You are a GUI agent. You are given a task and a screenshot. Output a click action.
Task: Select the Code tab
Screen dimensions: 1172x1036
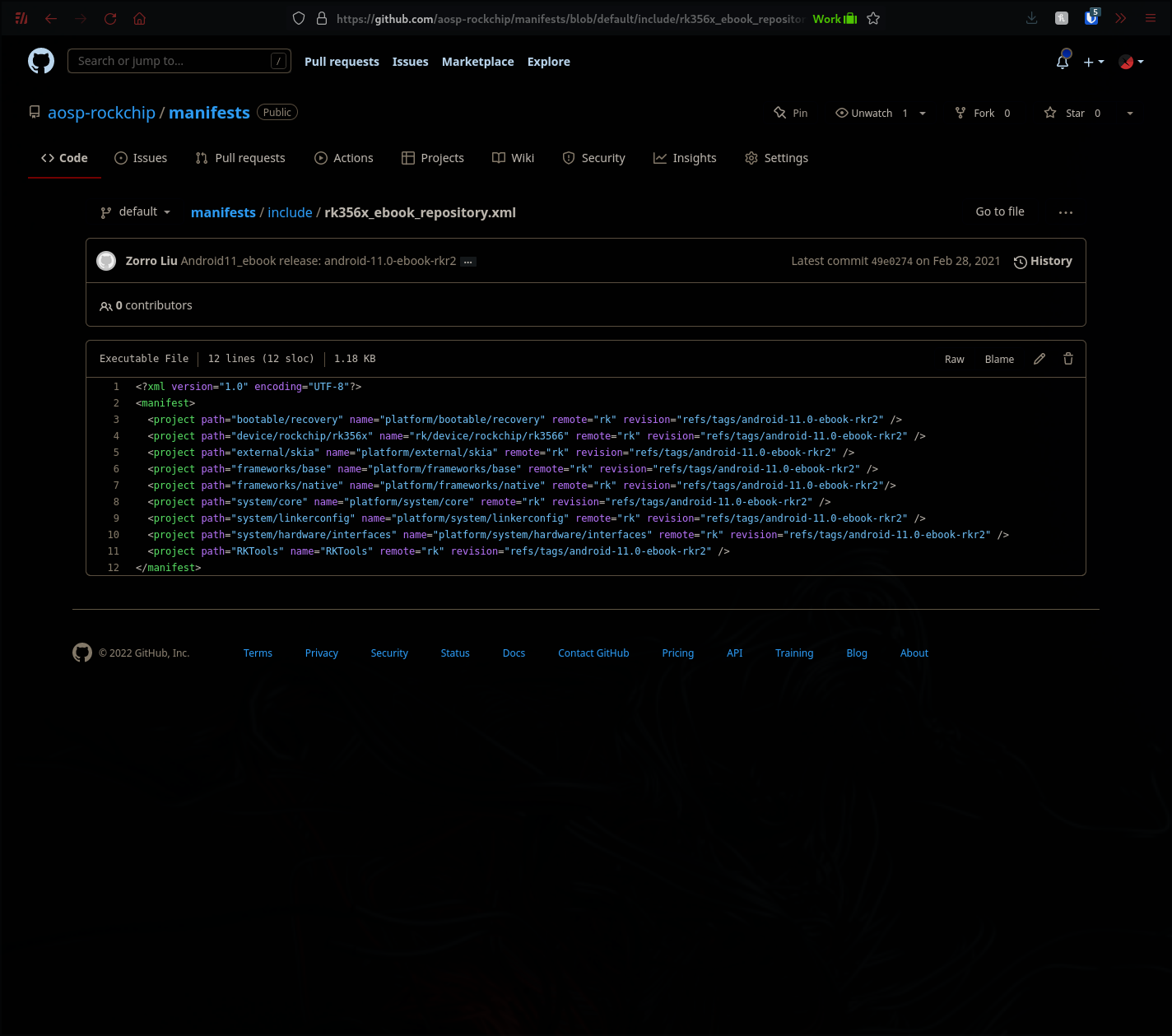coord(64,158)
